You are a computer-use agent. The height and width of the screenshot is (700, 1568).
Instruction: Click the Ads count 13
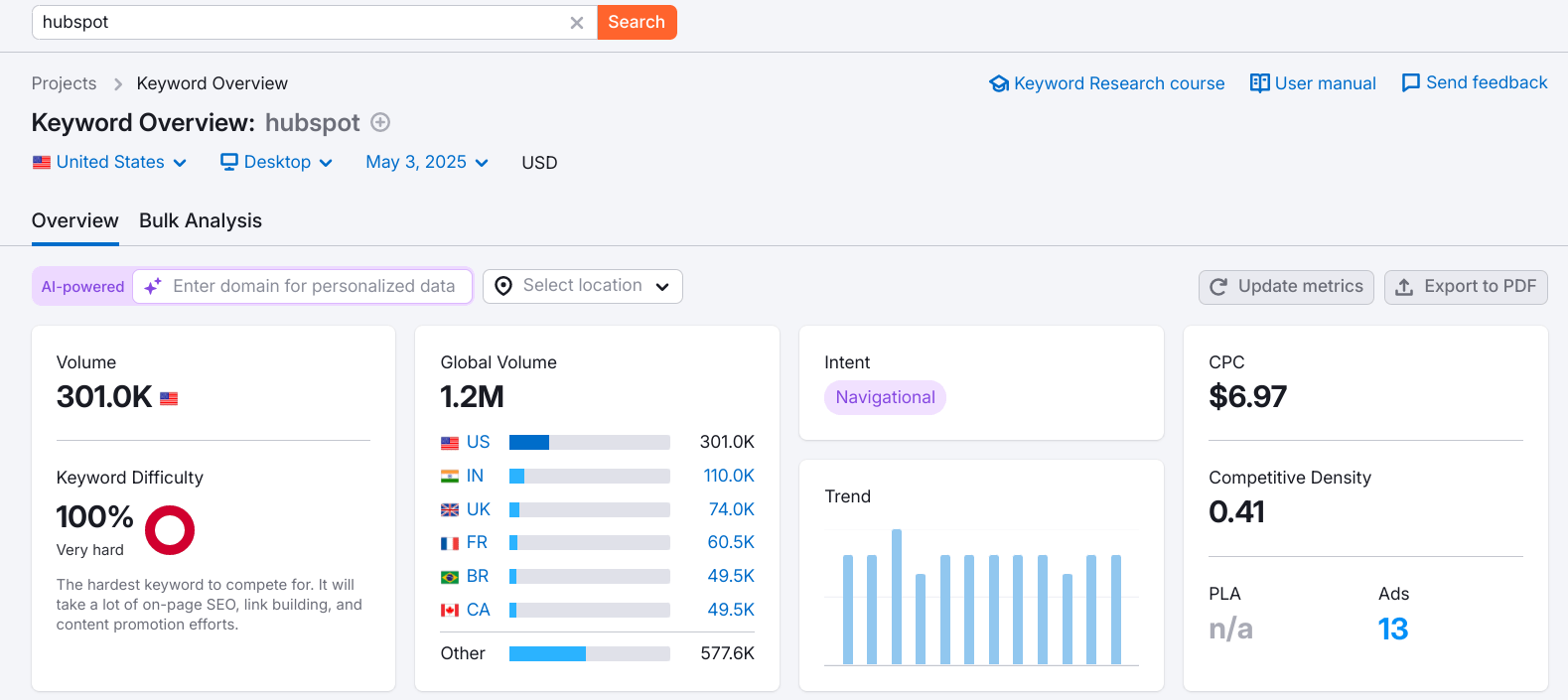[x=1393, y=629]
